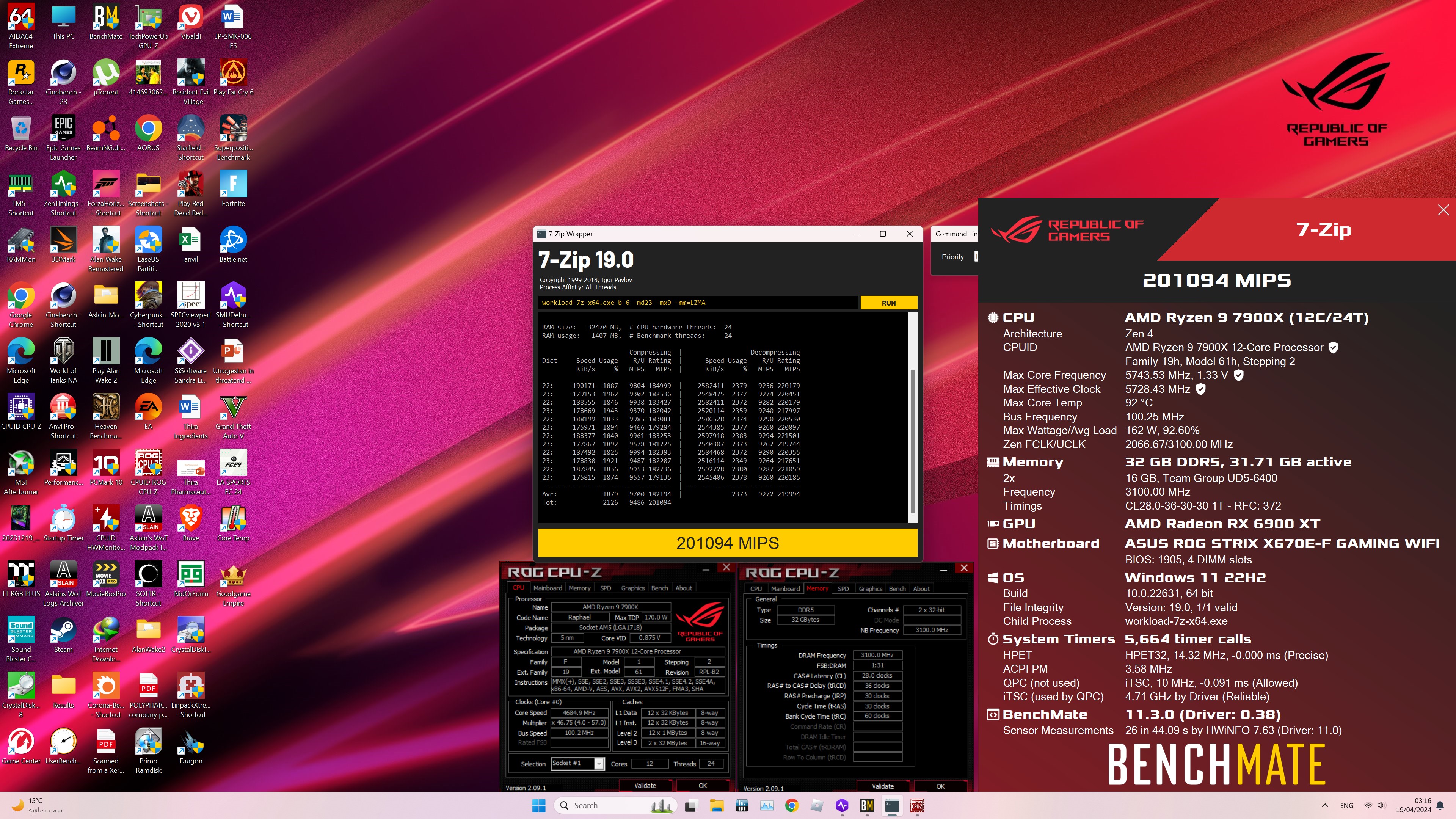Open the weather widget showing 15°C
Screen dimensions: 1456x819
tap(37, 805)
